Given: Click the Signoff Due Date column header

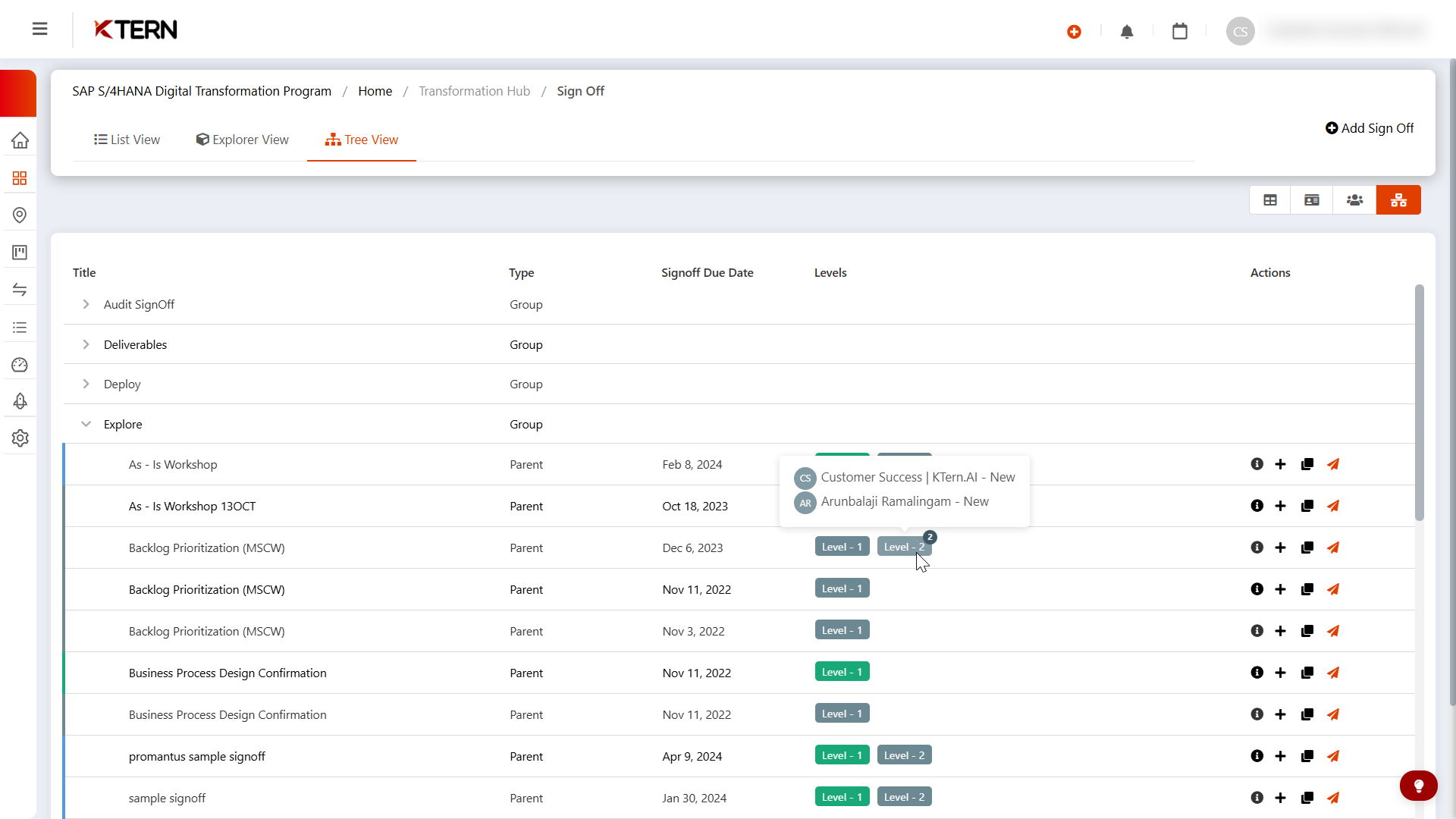Looking at the screenshot, I should pos(708,272).
